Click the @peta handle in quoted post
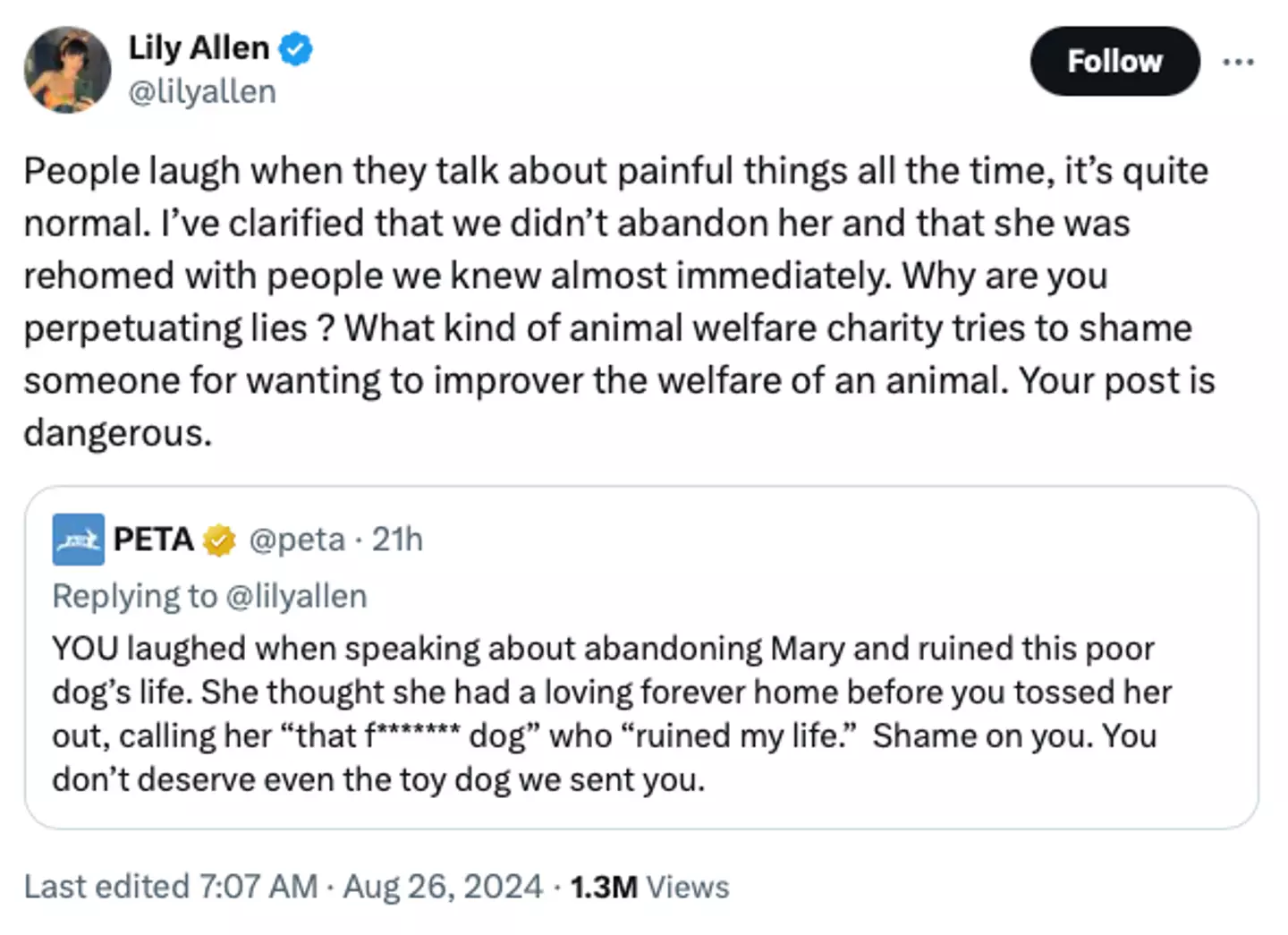The image size is (1288, 935). [296, 540]
